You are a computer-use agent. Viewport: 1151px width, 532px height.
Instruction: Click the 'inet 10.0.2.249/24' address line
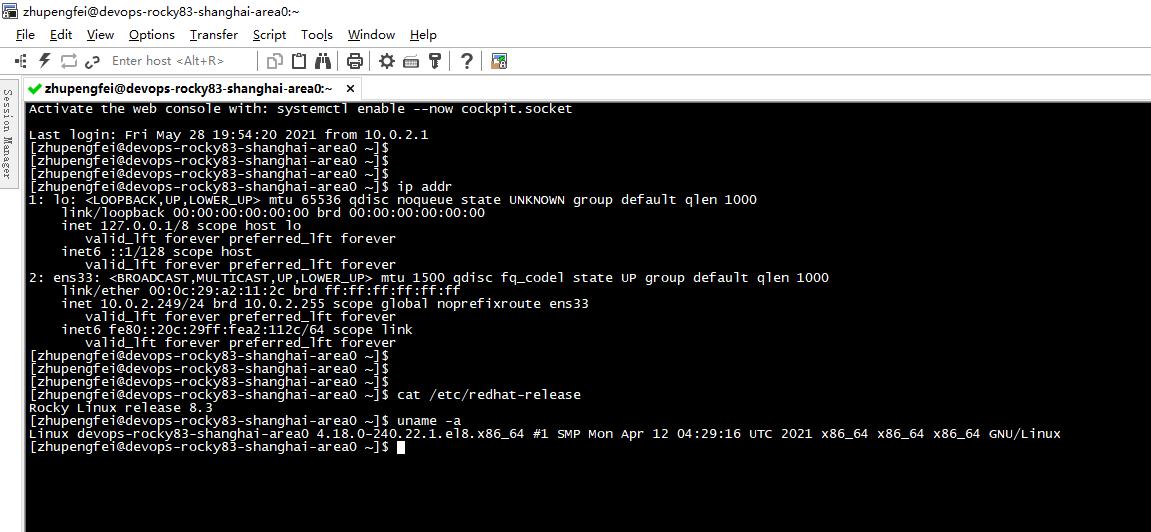(325, 303)
